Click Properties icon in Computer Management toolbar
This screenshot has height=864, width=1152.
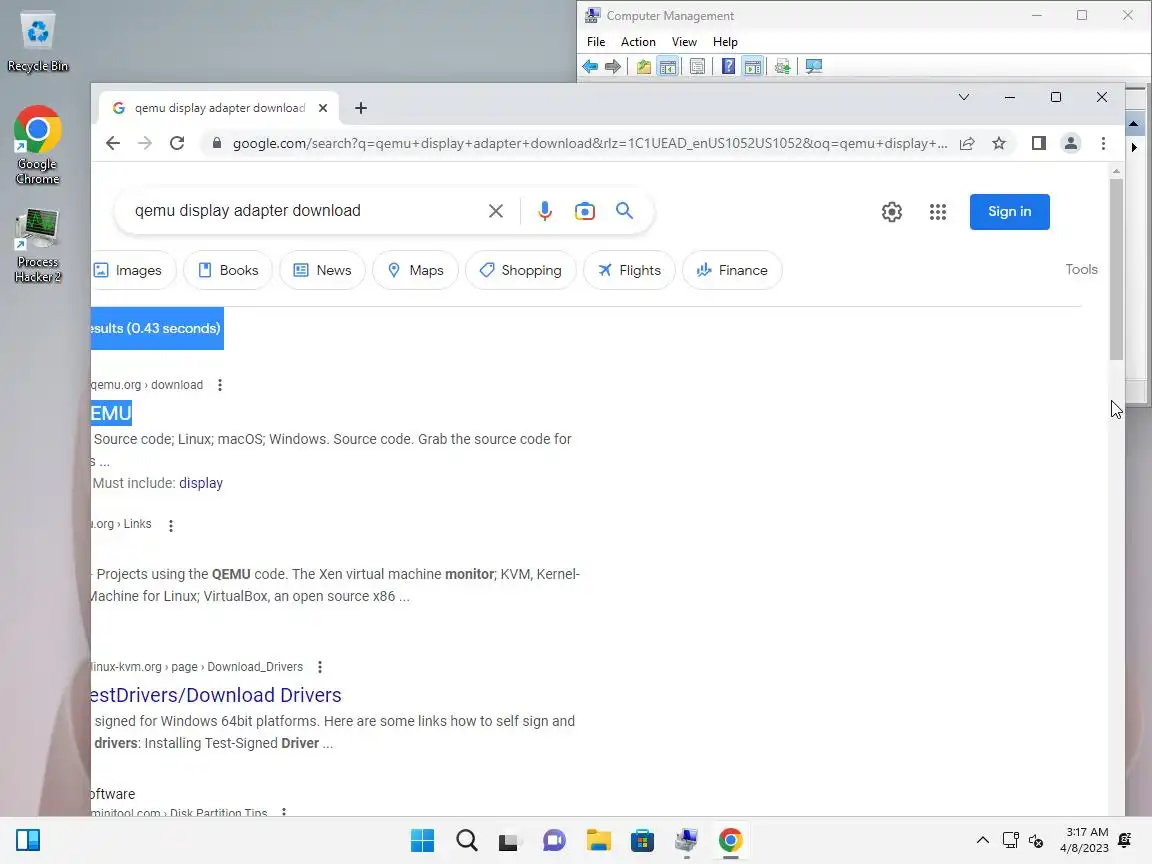[697, 67]
